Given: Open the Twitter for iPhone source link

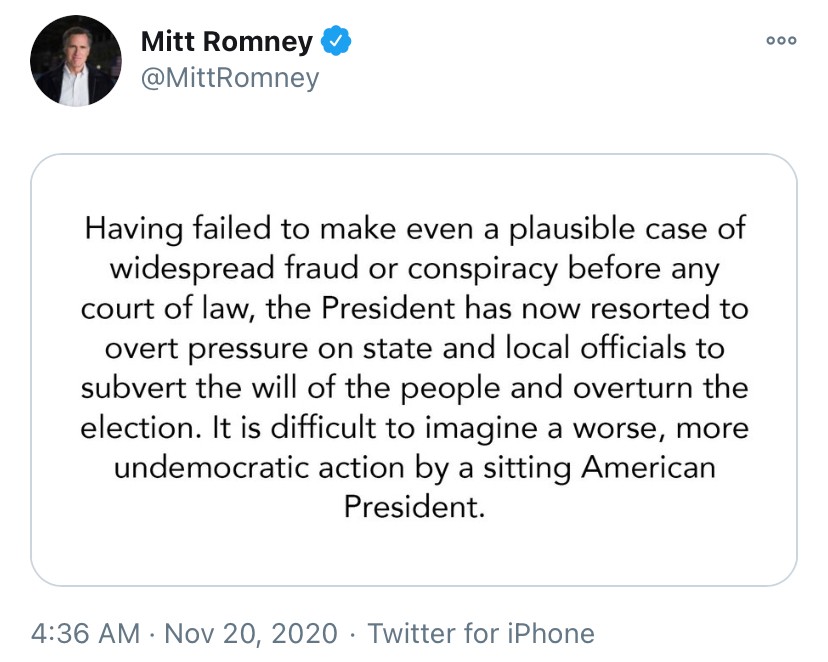Looking at the screenshot, I should coord(481,633).
